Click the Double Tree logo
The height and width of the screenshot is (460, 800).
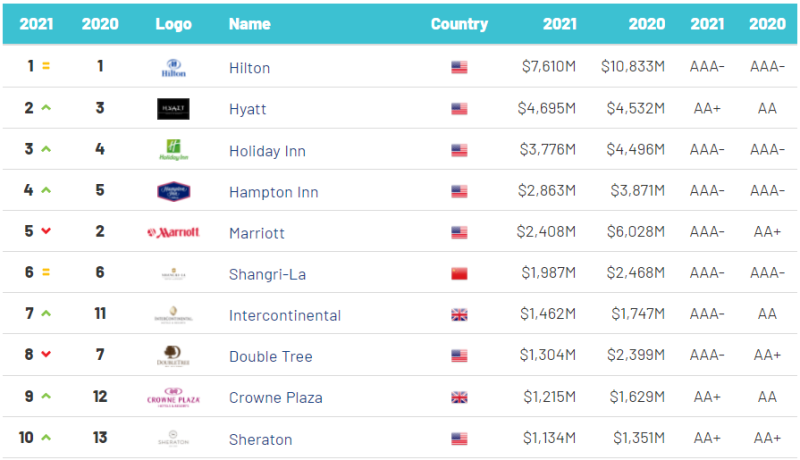173,356
